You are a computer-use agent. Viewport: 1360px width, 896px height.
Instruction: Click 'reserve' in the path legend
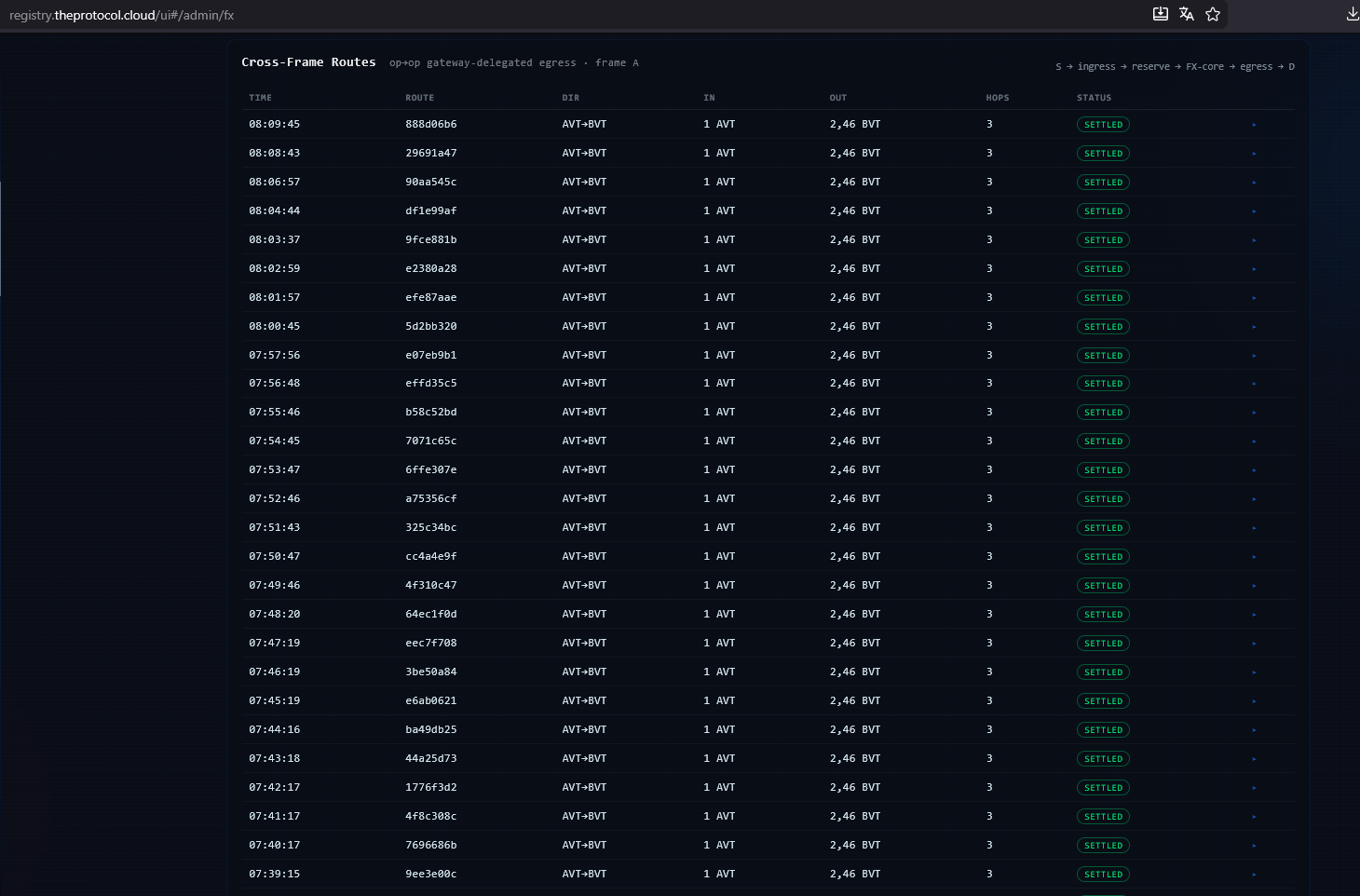(1150, 67)
